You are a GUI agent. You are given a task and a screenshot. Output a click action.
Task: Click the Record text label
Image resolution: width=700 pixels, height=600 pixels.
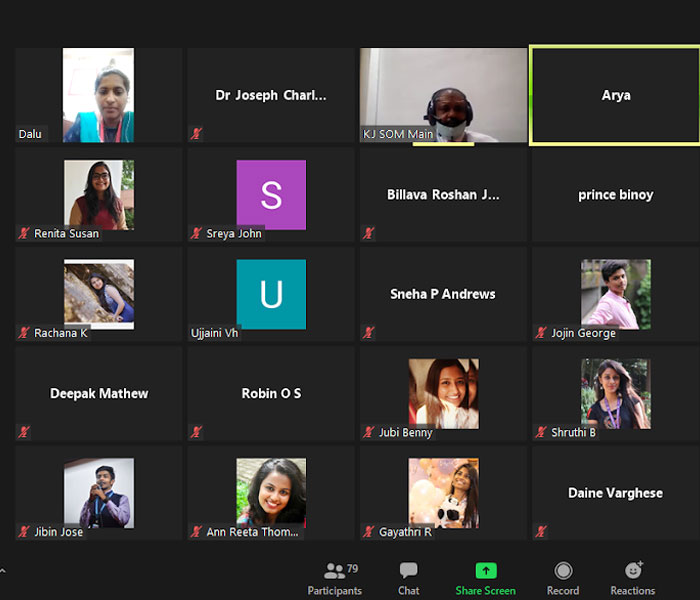[563, 591]
